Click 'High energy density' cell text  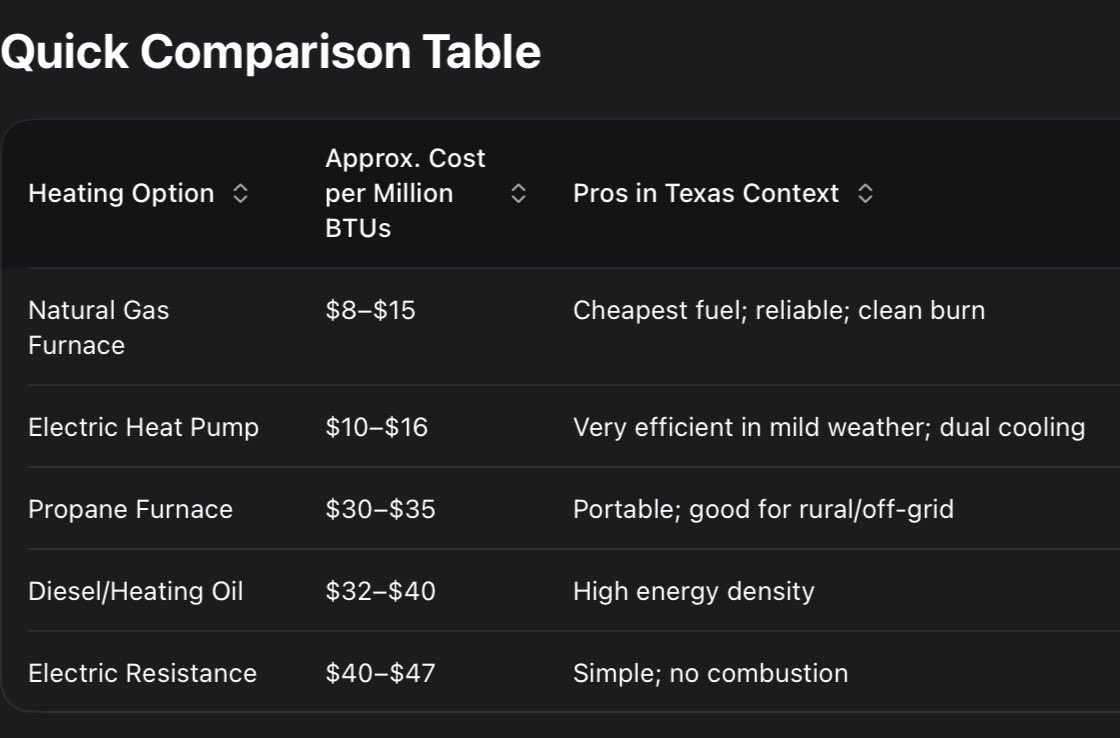click(x=693, y=591)
